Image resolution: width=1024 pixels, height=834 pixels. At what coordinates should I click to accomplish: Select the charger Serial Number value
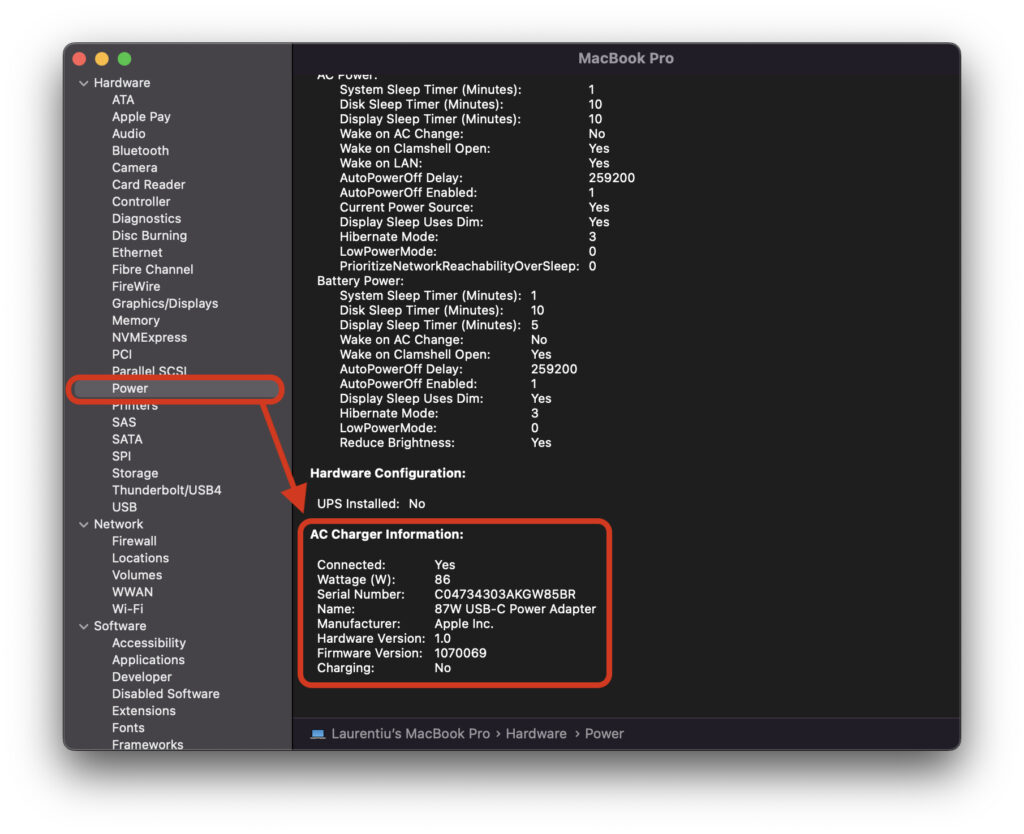(x=504, y=594)
